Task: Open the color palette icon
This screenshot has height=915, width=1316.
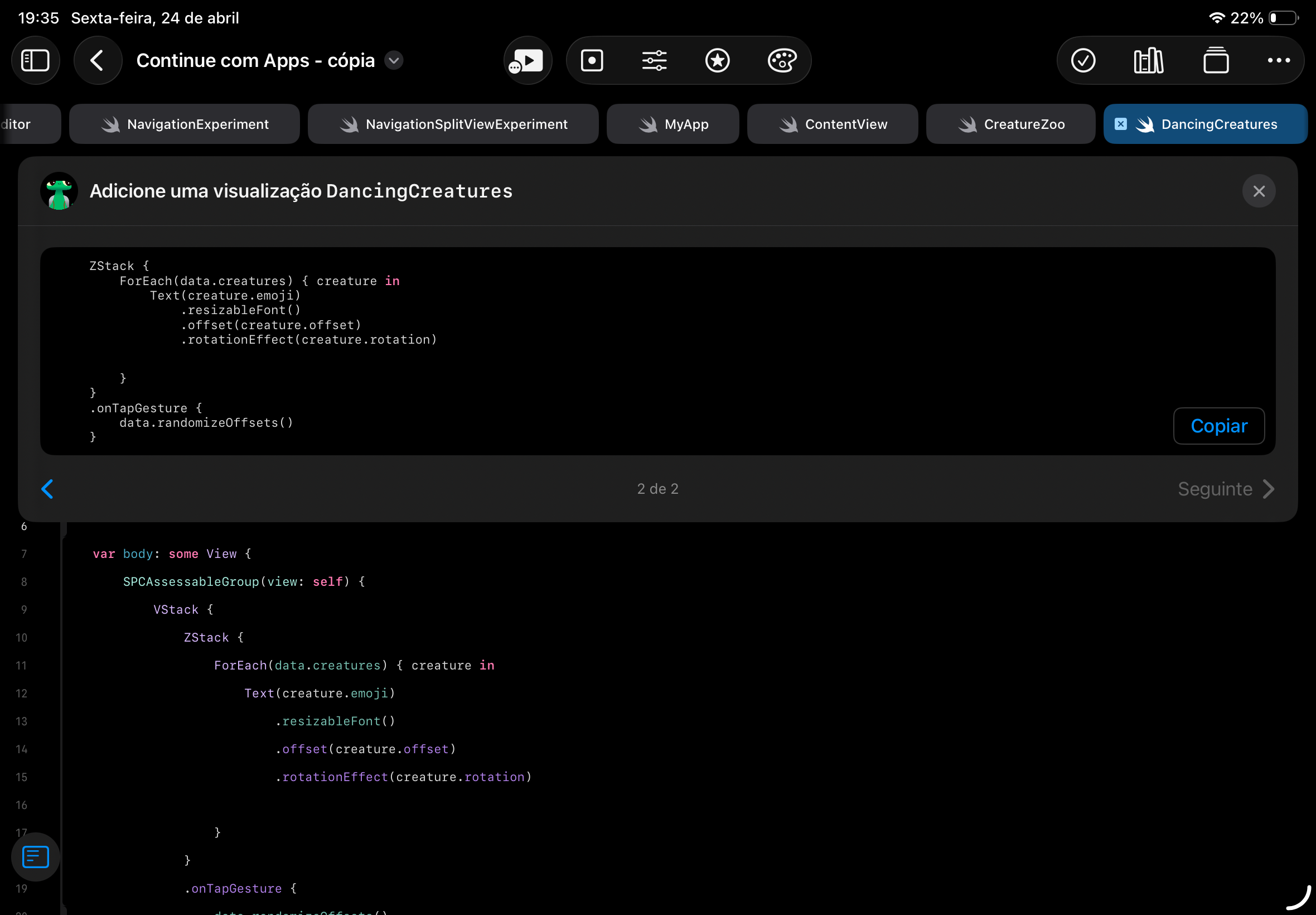Action: click(781, 60)
